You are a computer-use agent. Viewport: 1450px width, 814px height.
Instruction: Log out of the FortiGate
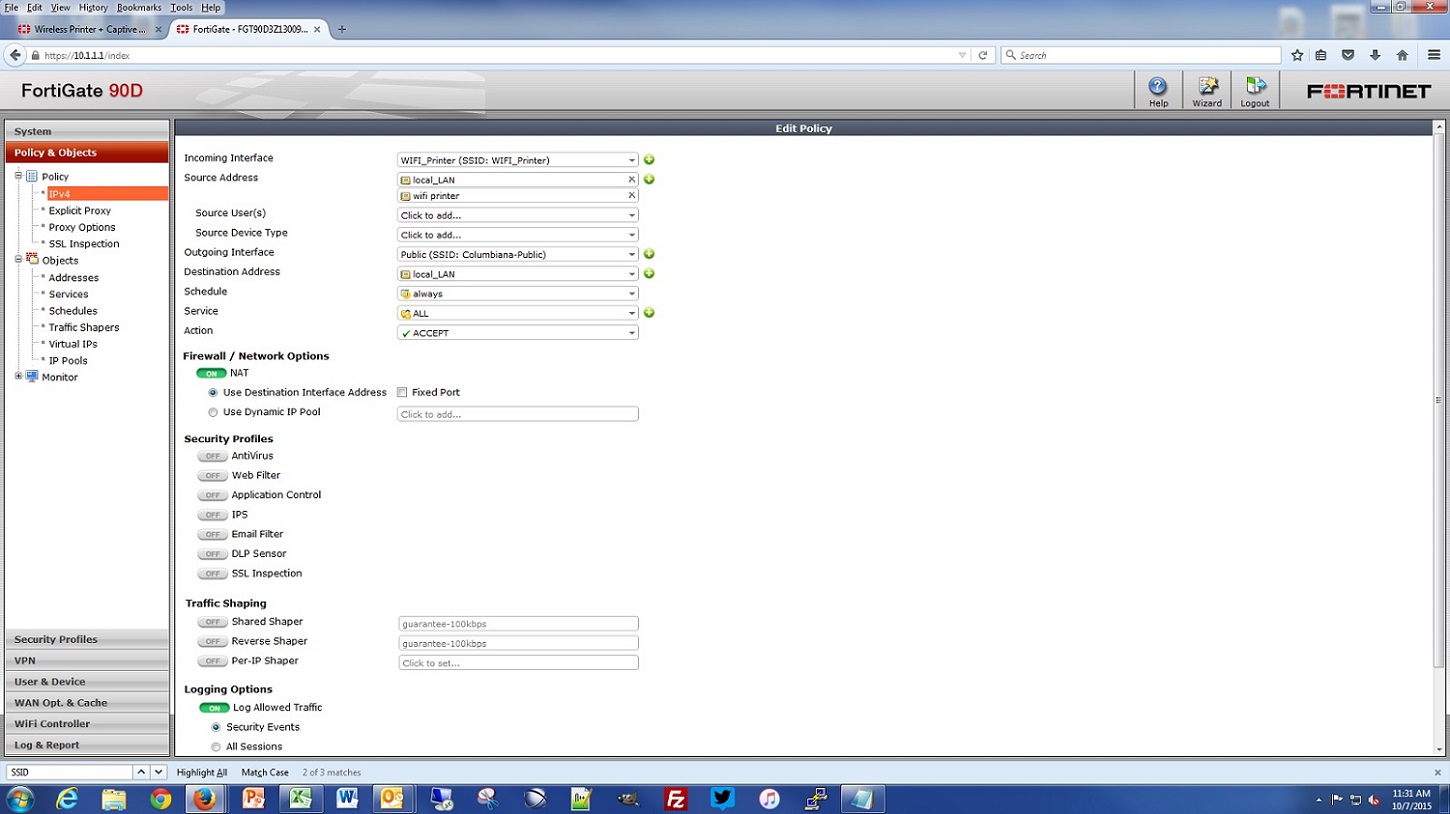click(x=1255, y=90)
